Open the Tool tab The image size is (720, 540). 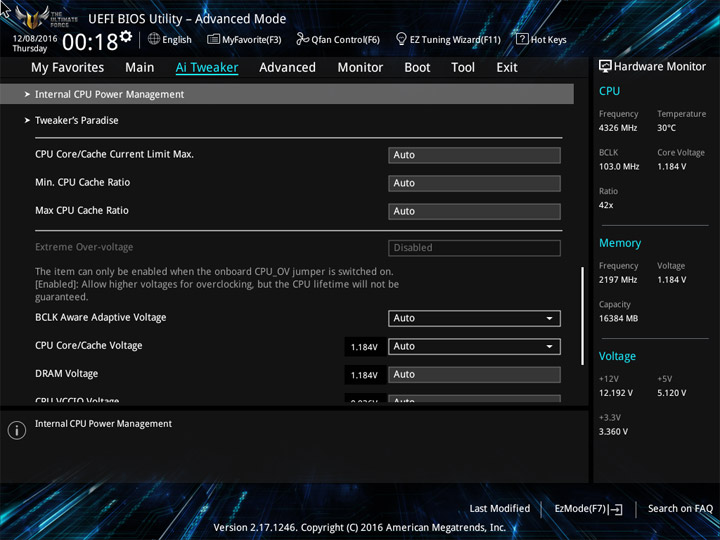point(463,68)
